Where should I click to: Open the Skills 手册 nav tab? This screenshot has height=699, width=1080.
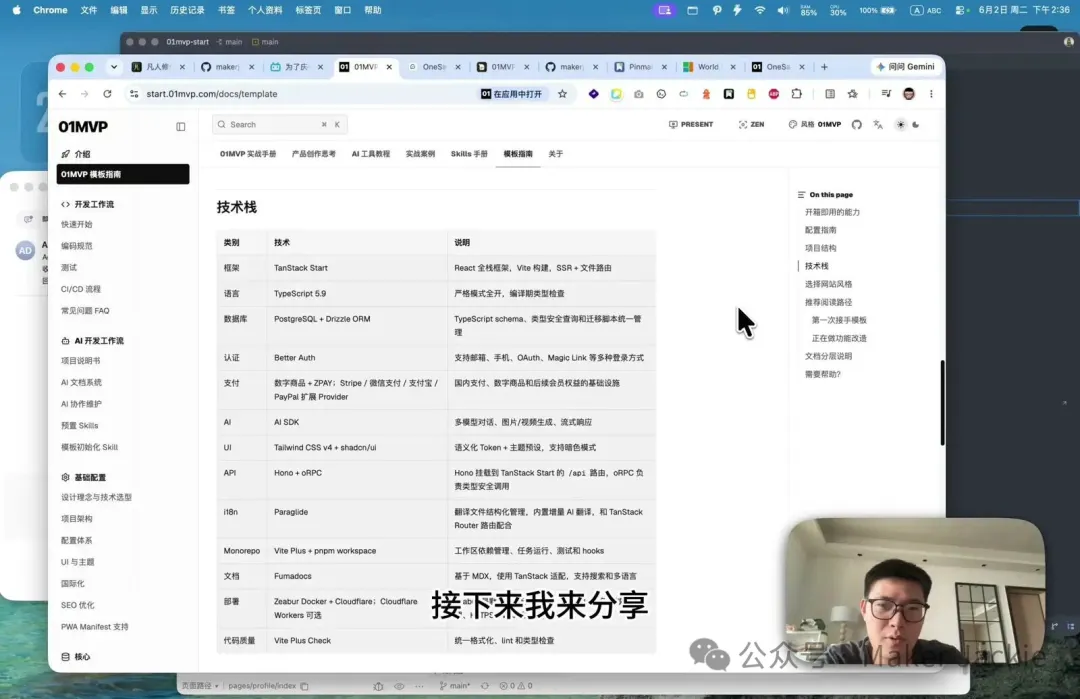(x=469, y=154)
